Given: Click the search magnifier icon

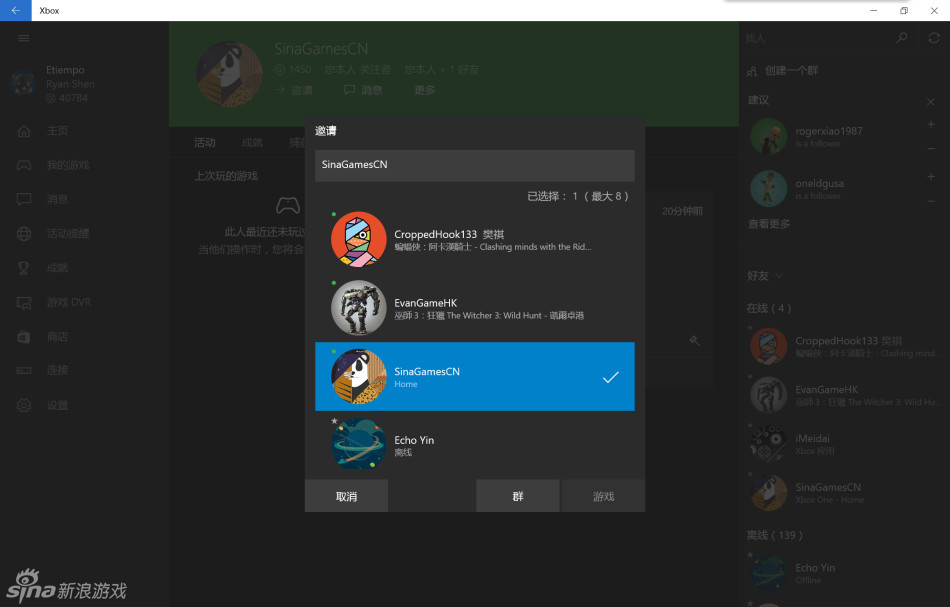Looking at the screenshot, I should 902,38.
